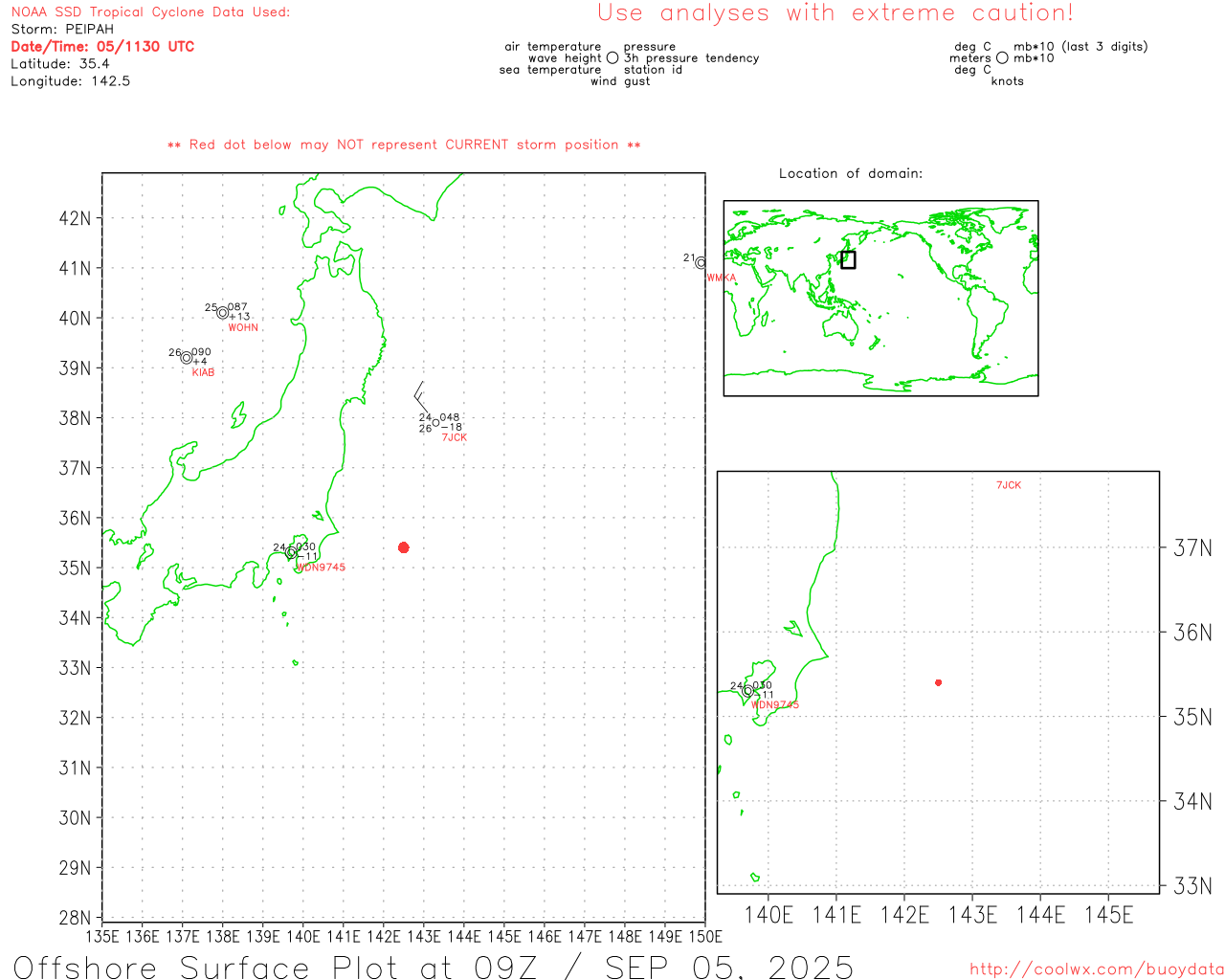Click the WDN9745 station marker on main map
Viewport: 1225px width, 980px height.
pyautogui.click(x=291, y=552)
